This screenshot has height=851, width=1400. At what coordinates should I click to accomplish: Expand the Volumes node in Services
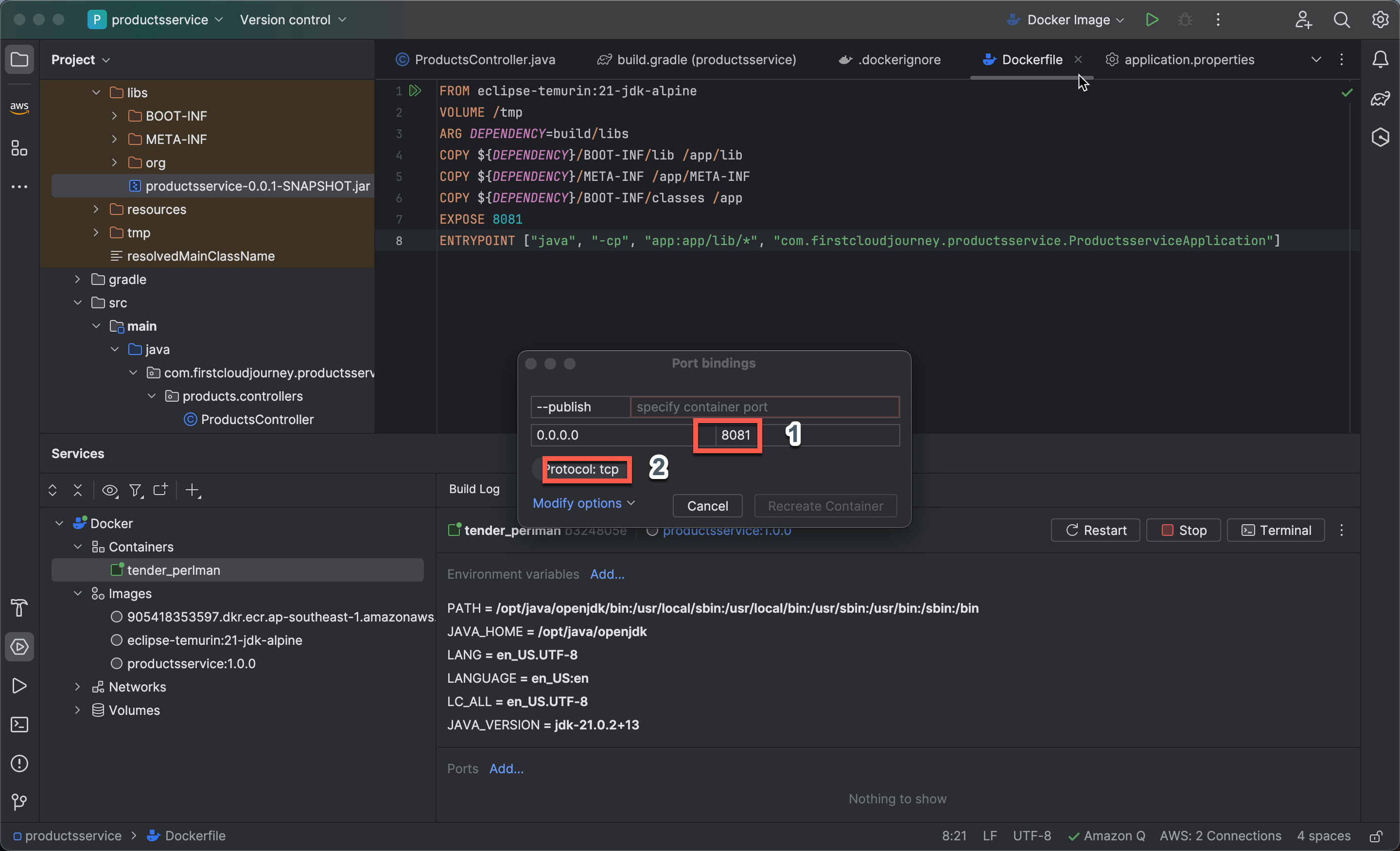[x=78, y=710]
